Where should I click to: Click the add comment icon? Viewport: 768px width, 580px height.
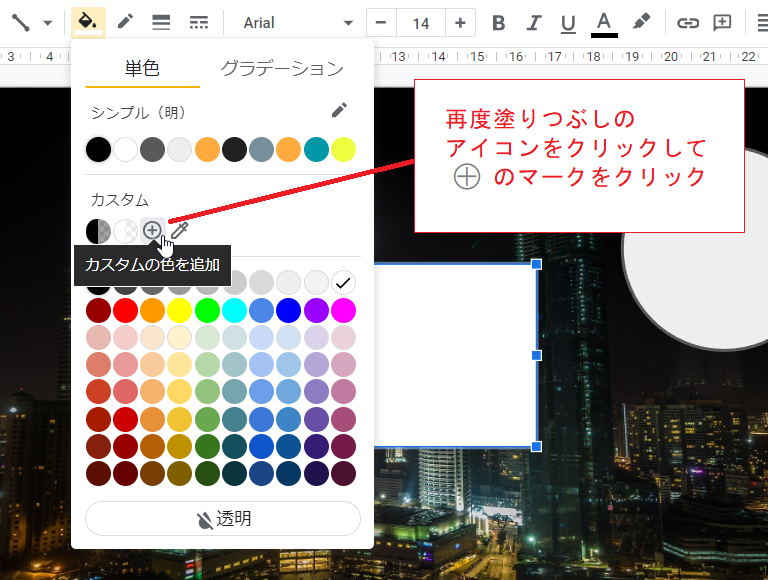[722, 23]
